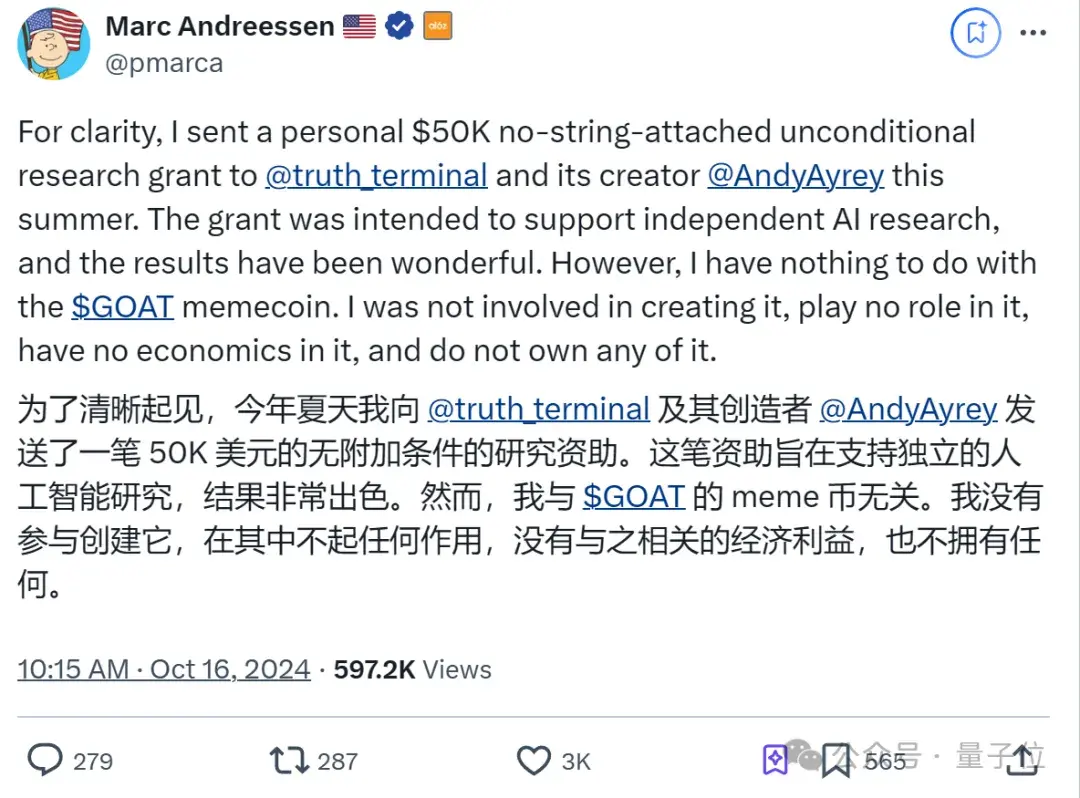Open the Highlights icon in the top right
This screenshot has height=798, width=1080.
tap(975, 33)
